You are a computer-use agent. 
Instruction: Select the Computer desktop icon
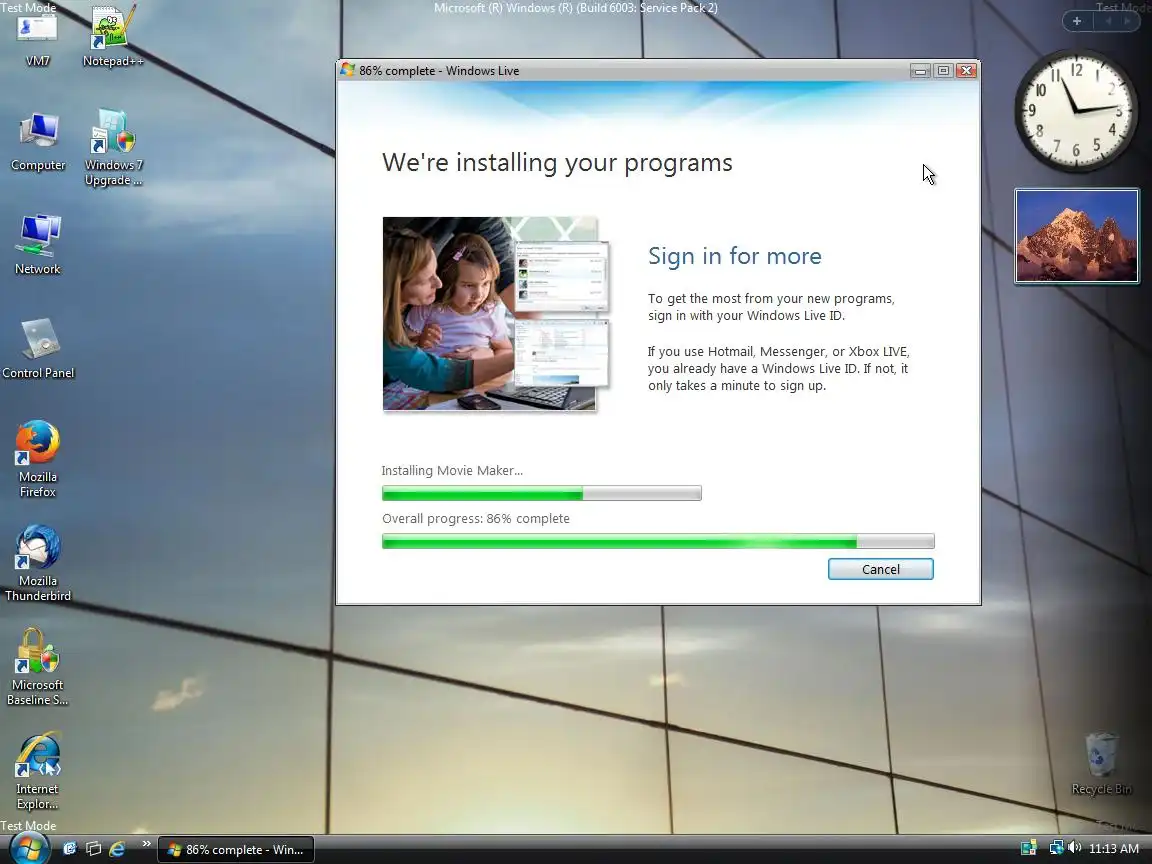(x=37, y=143)
